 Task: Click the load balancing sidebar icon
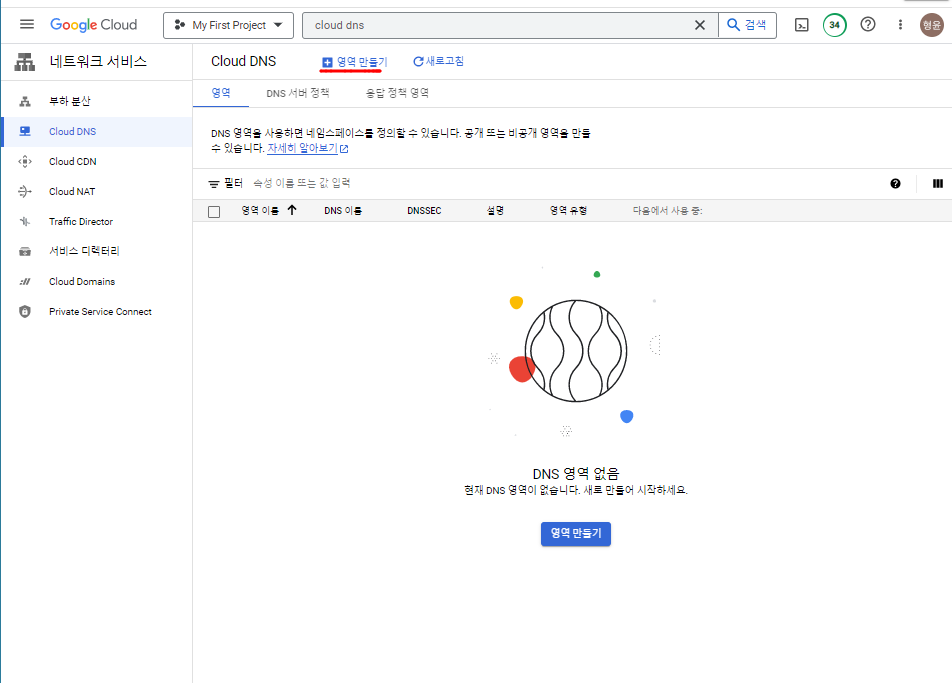[25, 101]
